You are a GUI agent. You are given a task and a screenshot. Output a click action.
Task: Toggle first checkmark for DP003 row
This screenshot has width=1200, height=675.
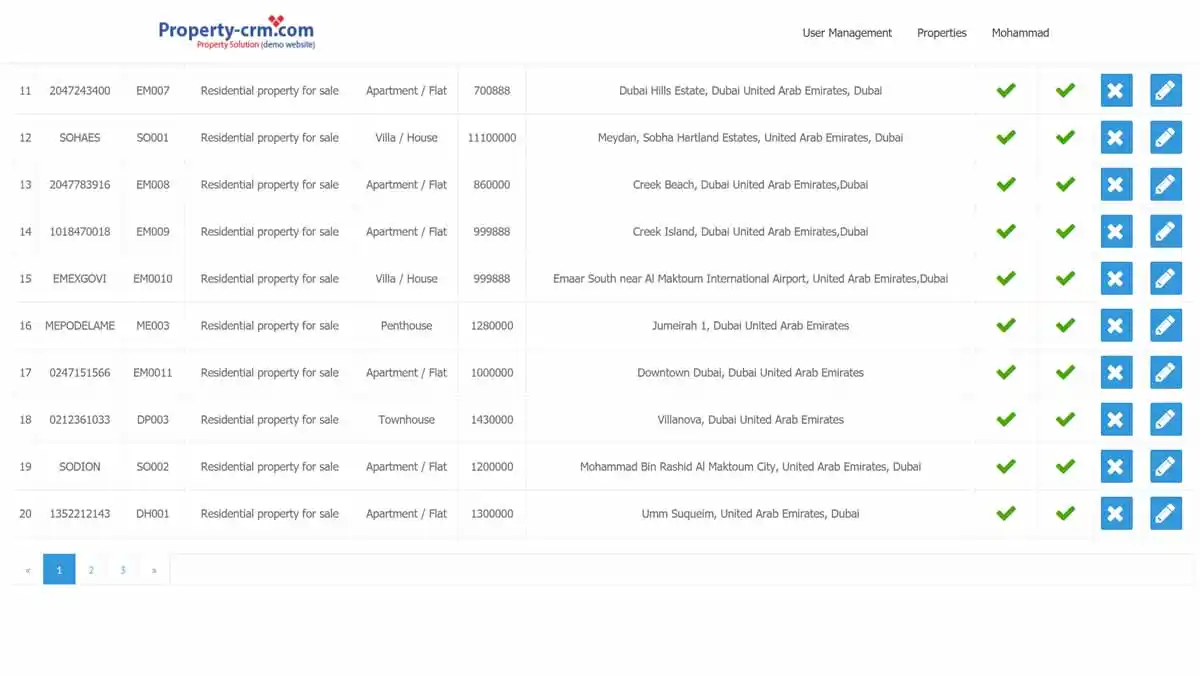coord(1006,420)
